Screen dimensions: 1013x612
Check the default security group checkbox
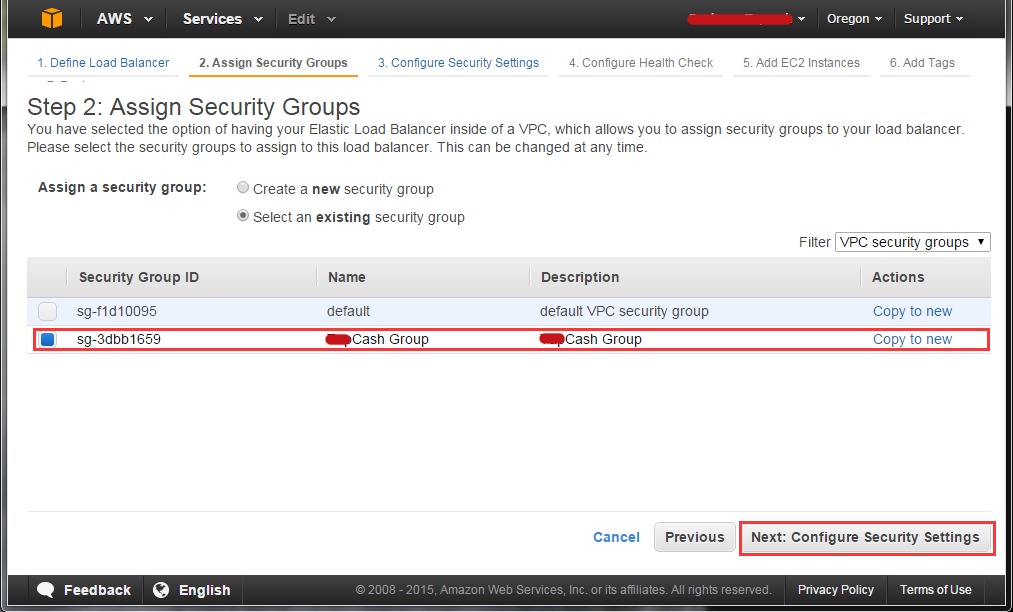(47, 311)
